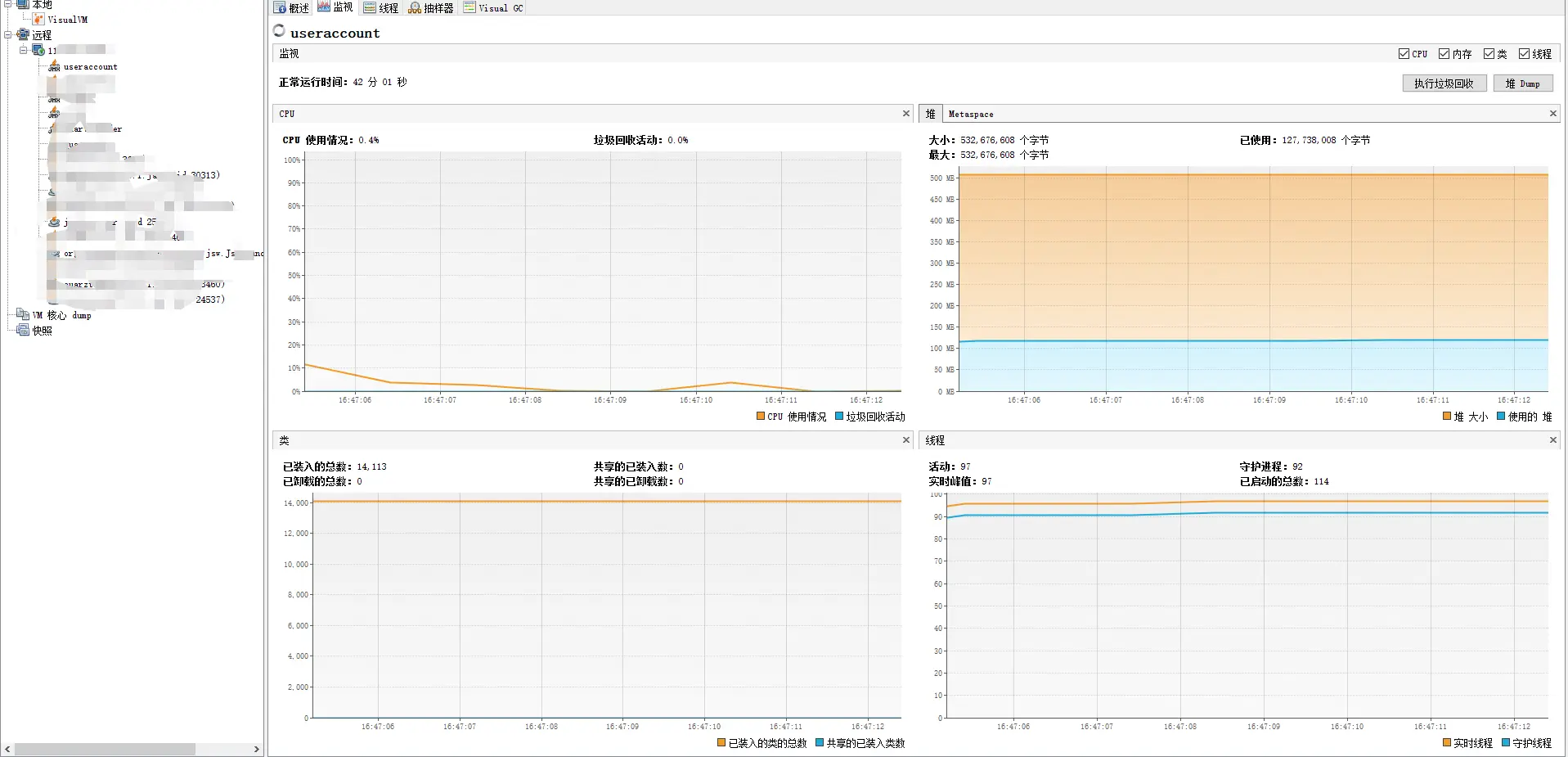Select the 快照 tree item

coord(42,331)
